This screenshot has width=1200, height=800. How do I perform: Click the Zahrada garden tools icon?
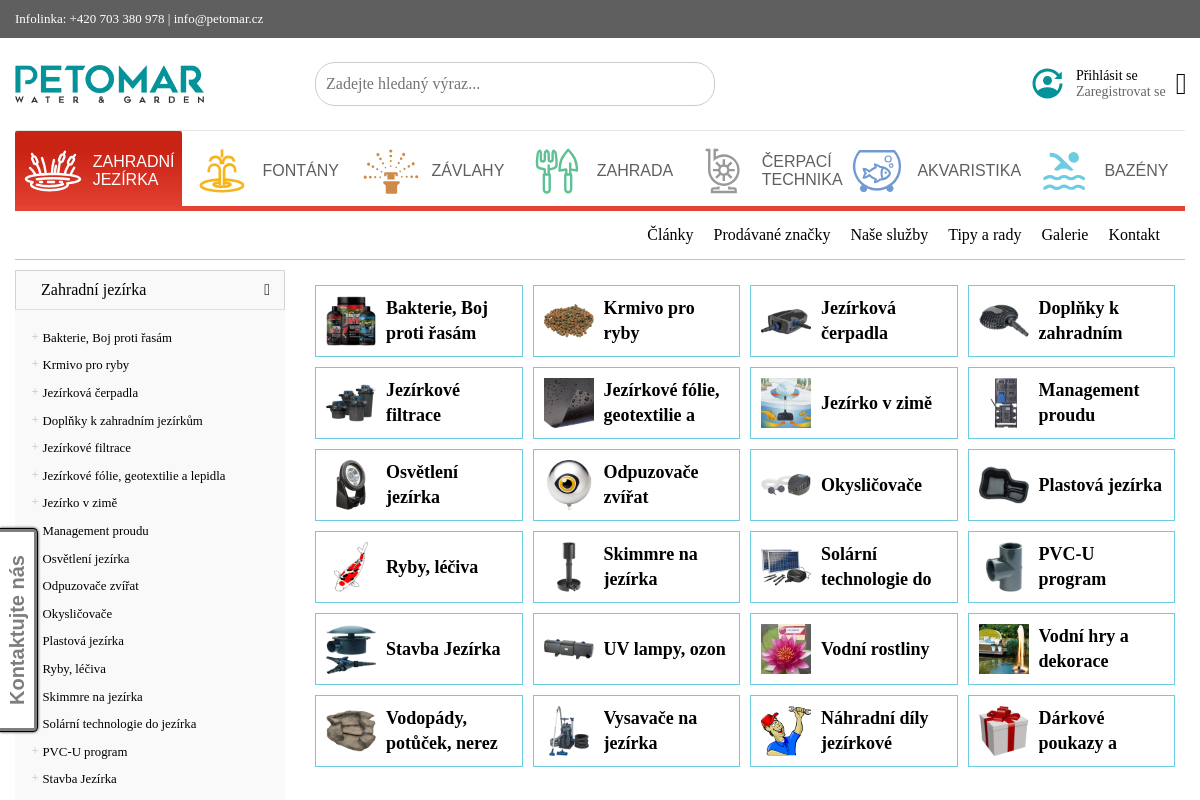(556, 171)
